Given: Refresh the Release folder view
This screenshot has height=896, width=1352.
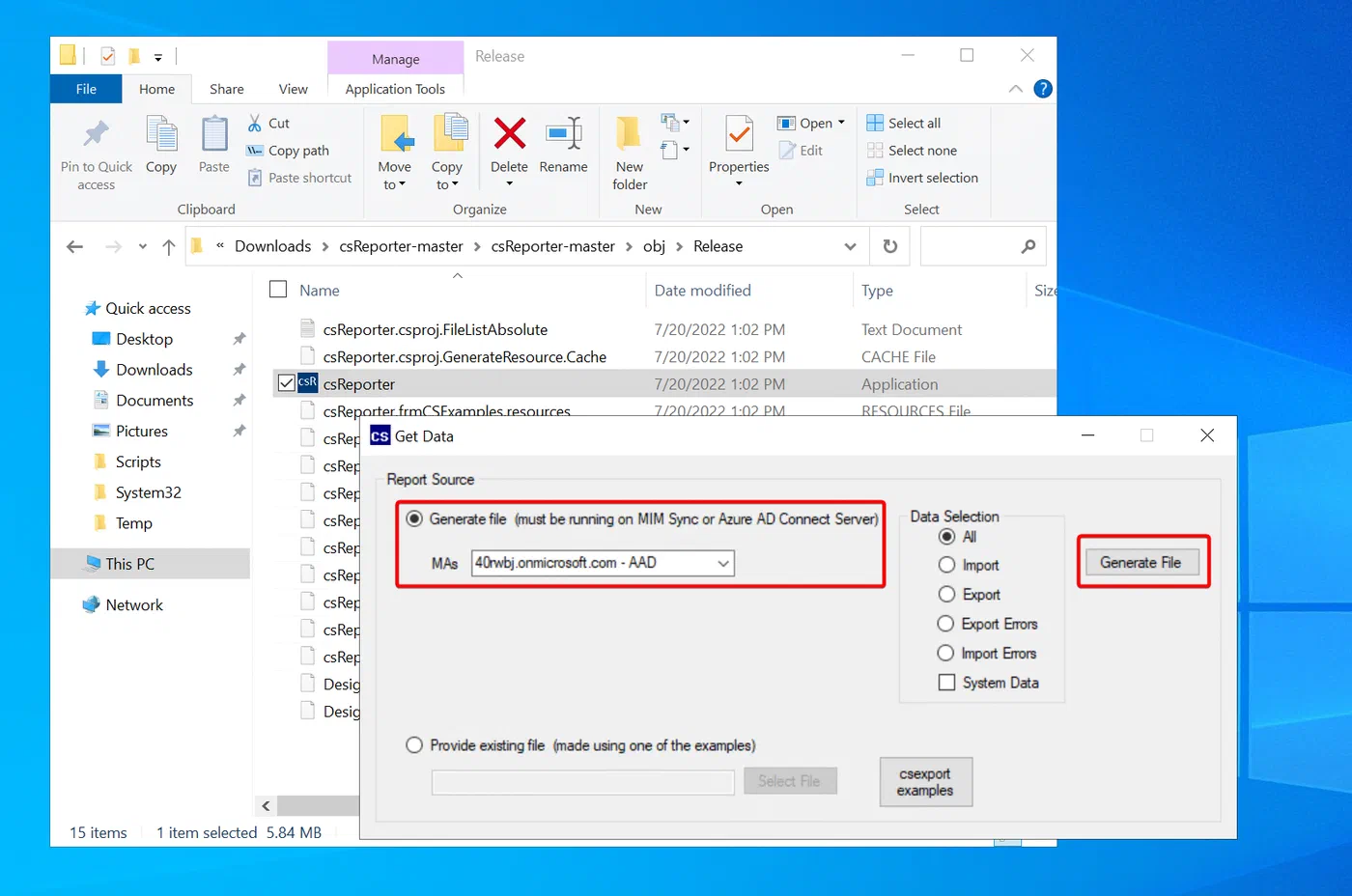Looking at the screenshot, I should point(890,246).
